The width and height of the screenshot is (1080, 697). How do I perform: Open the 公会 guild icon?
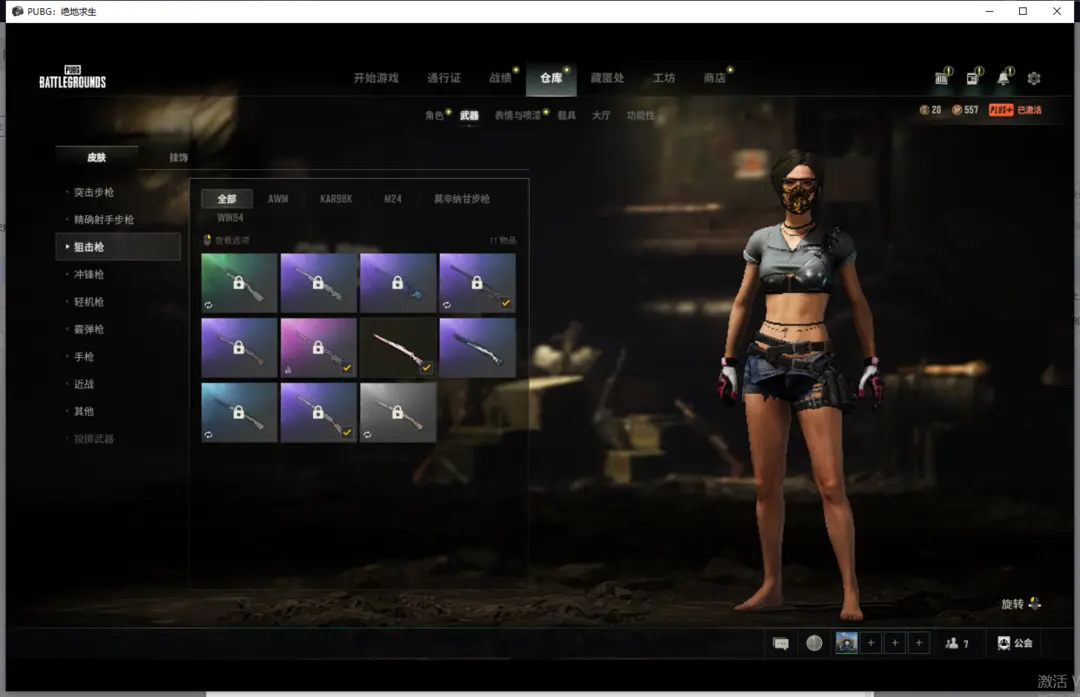[x=1015, y=643]
